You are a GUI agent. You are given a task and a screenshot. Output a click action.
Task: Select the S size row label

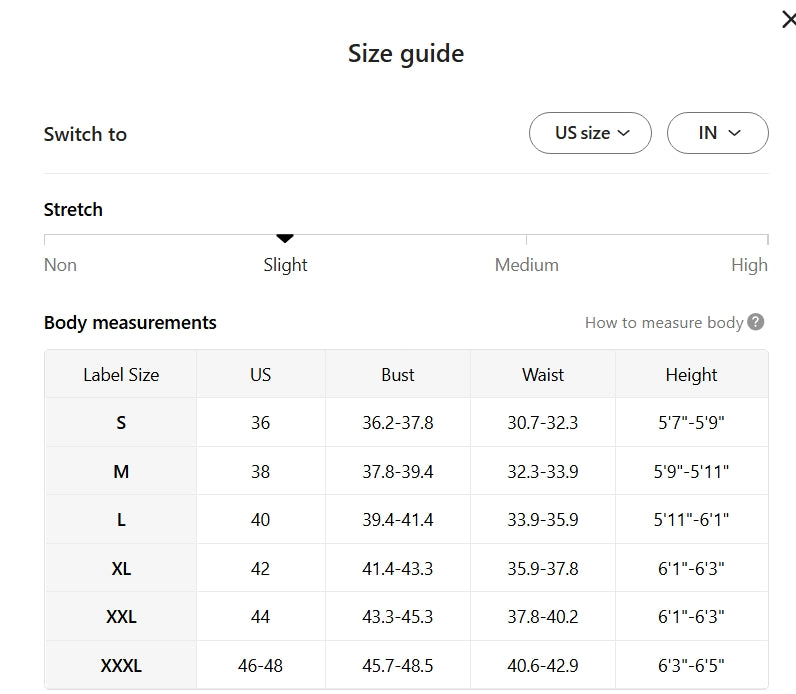pos(121,423)
